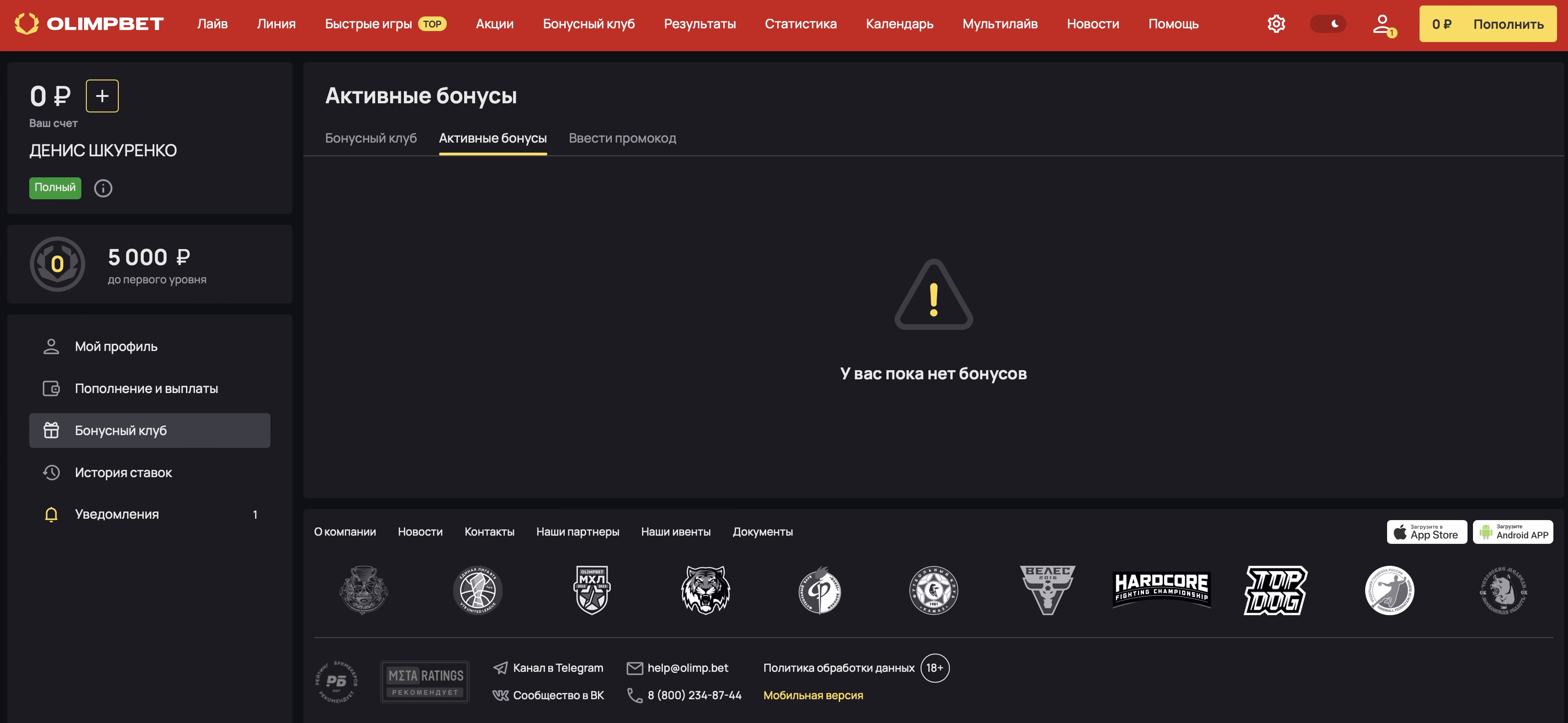This screenshot has height=723, width=1568.
Task: Click the Hardcore Fighting Championship logo
Action: (x=1161, y=590)
